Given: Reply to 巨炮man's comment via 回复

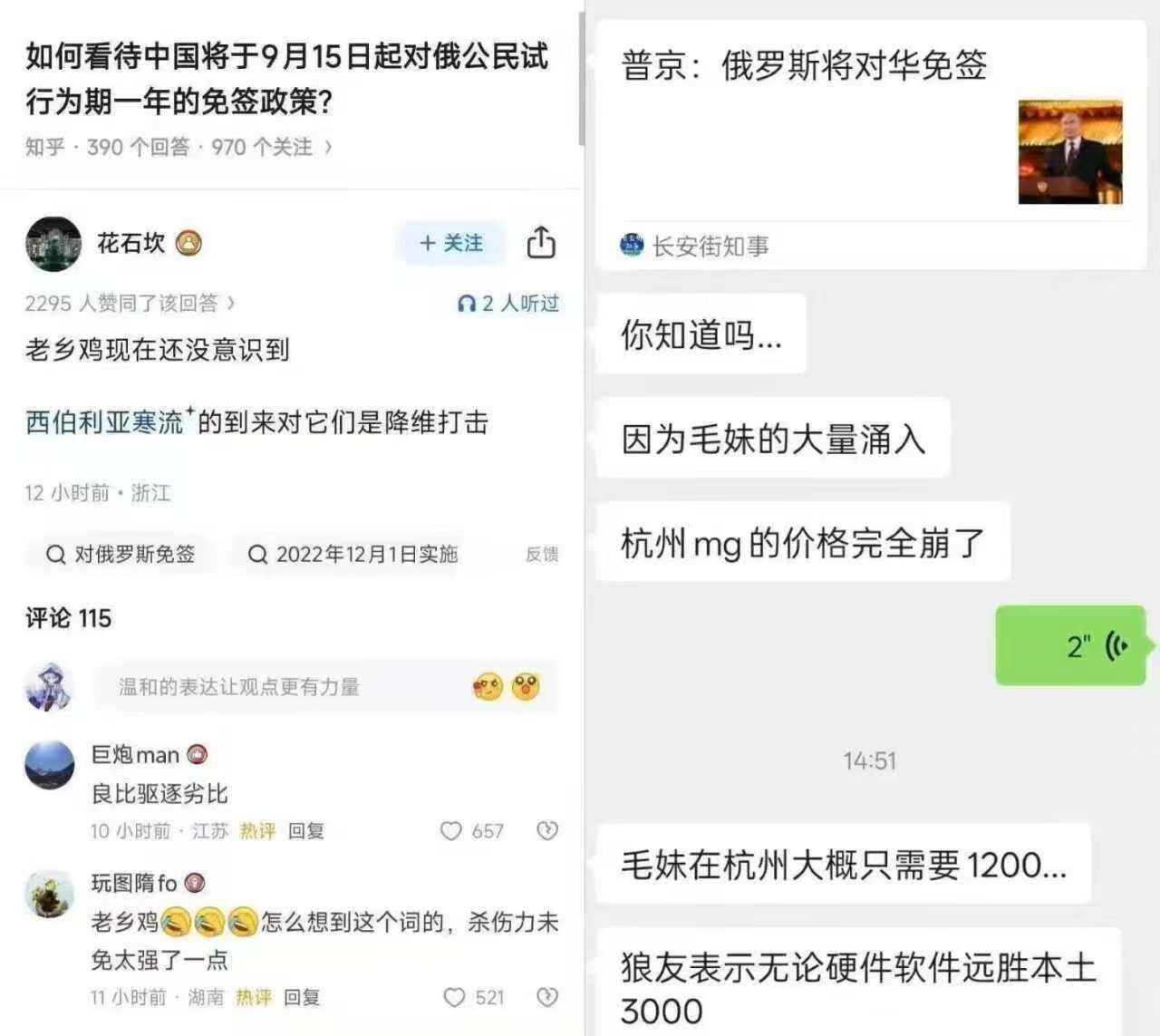Looking at the screenshot, I should click(306, 830).
